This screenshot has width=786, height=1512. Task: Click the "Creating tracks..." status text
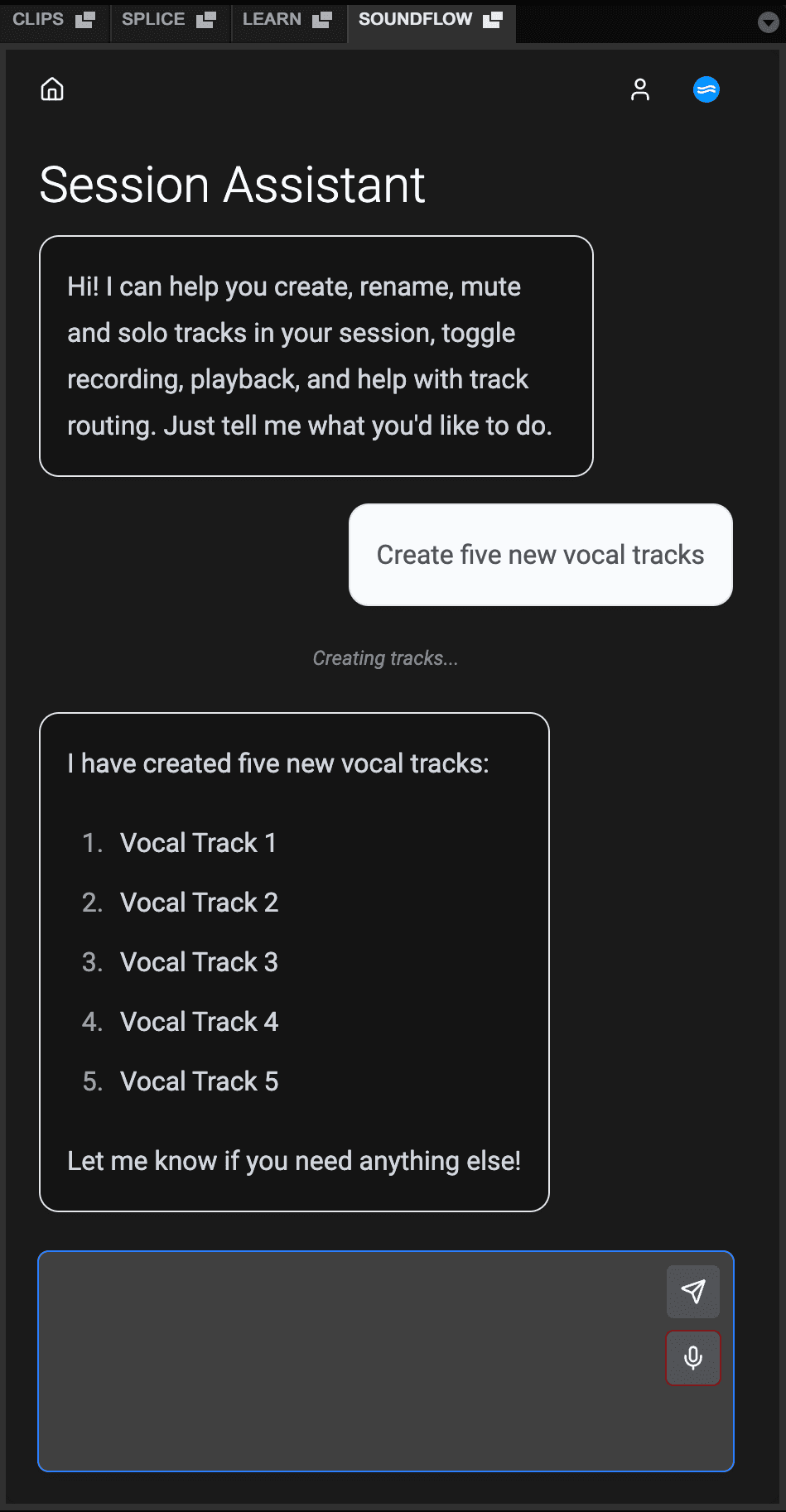tap(385, 658)
